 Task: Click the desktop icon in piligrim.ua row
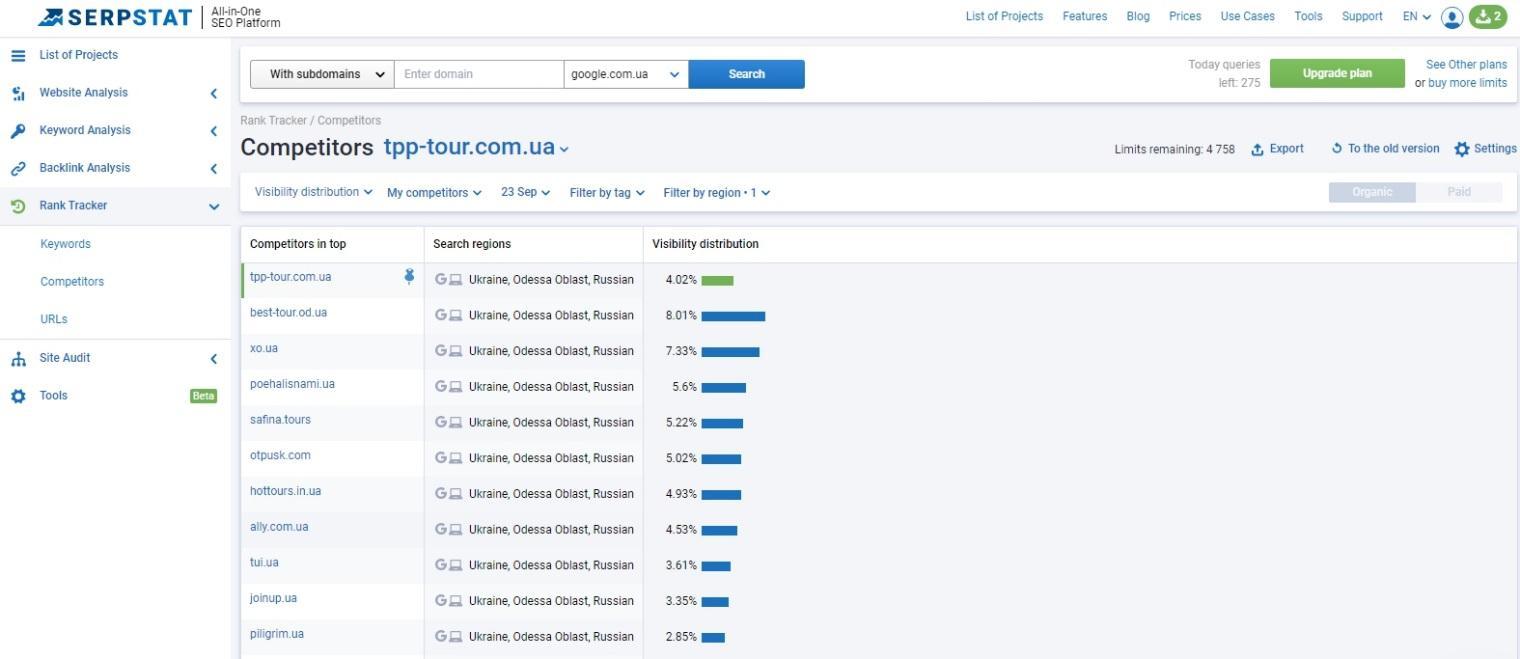[456, 637]
